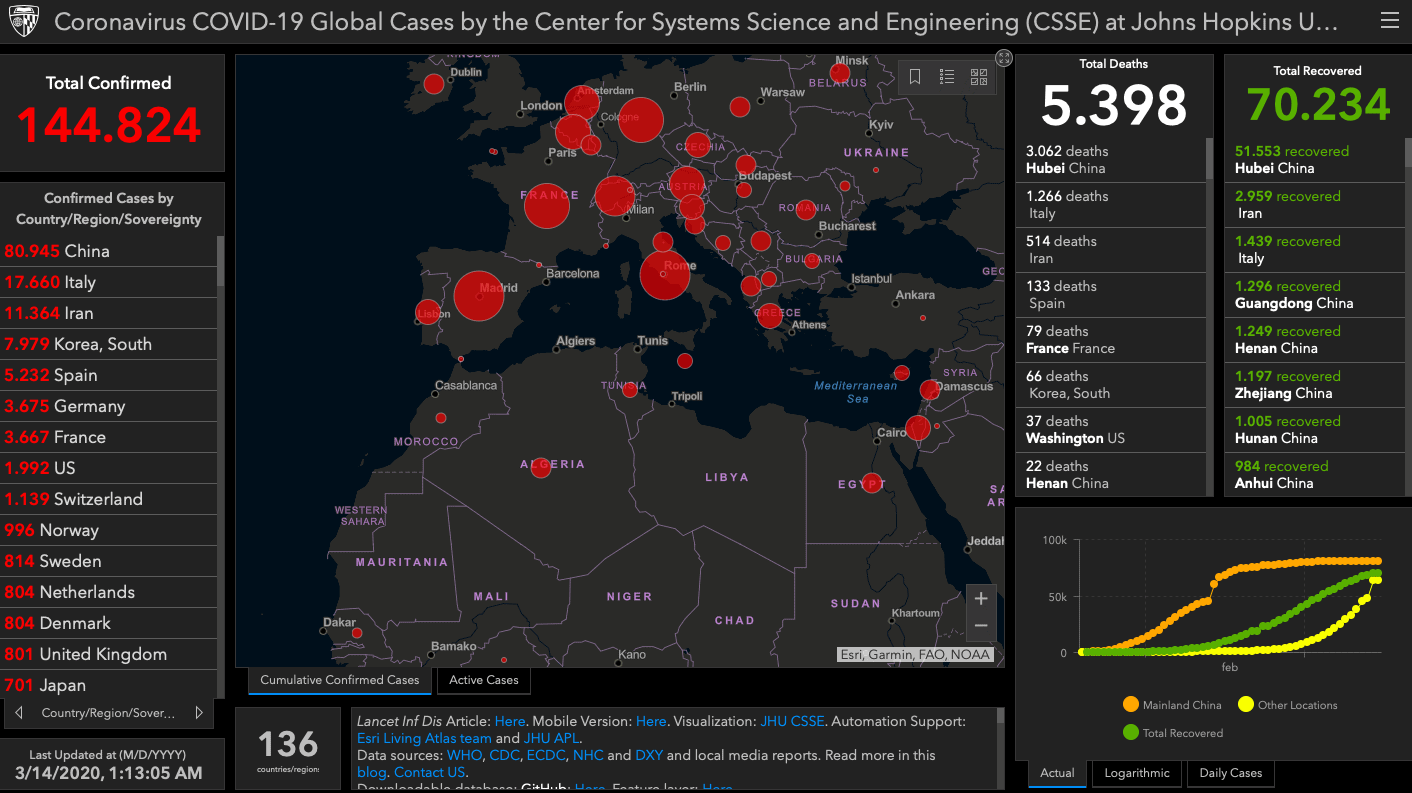This screenshot has width=1412, height=793.
Task: Select '801 United Kingdom' in the list
Action: tap(109, 654)
